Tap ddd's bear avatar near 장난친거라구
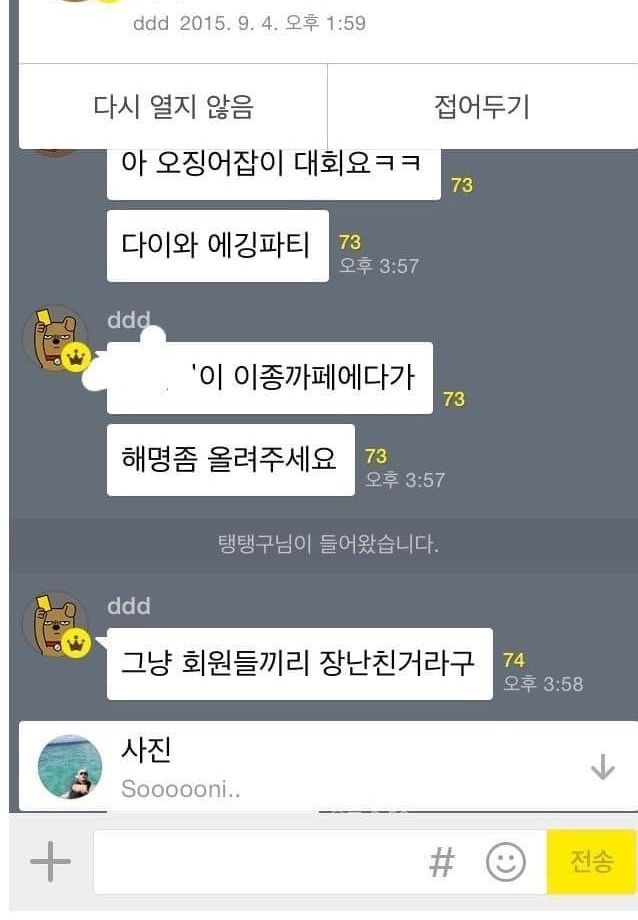 pyautogui.click(x=55, y=623)
